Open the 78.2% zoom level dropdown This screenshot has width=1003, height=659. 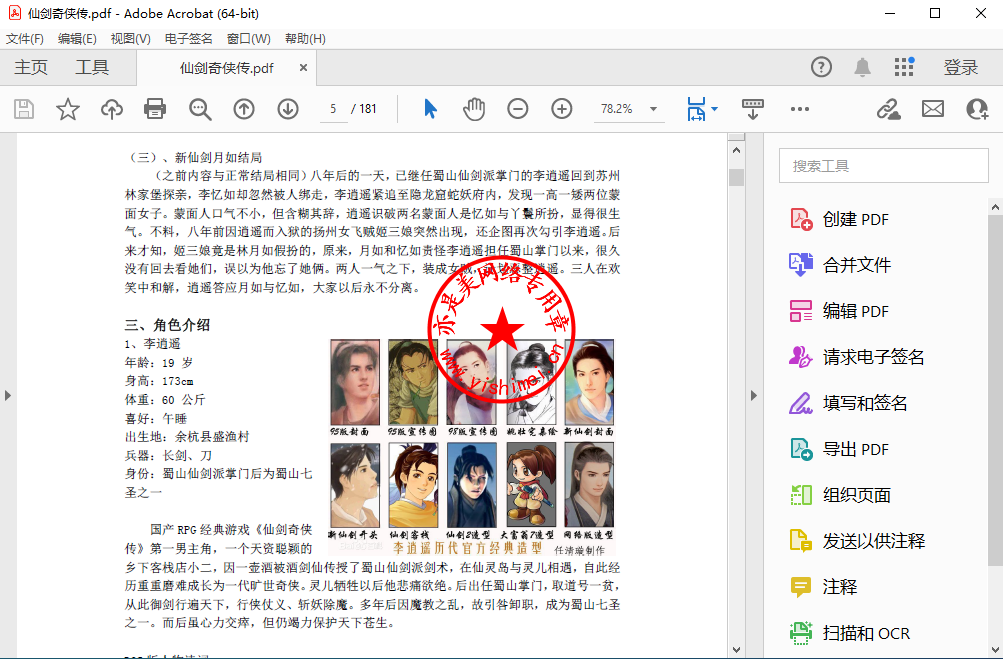pyautogui.click(x=653, y=109)
